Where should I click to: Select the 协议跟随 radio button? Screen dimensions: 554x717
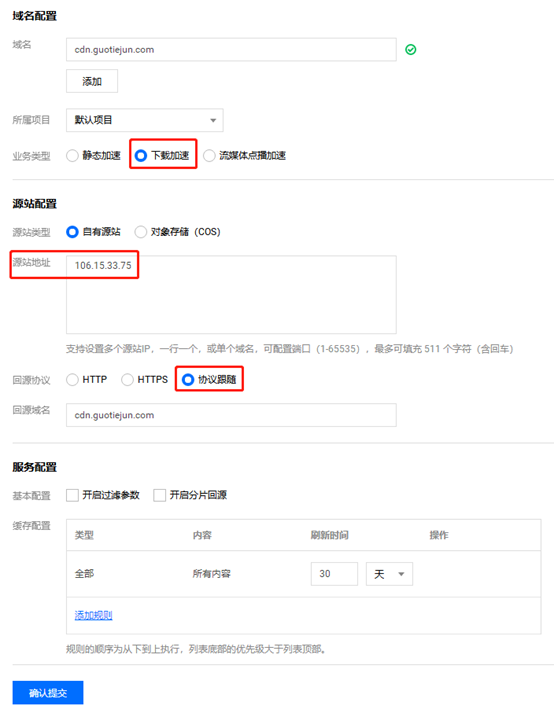click(x=188, y=380)
